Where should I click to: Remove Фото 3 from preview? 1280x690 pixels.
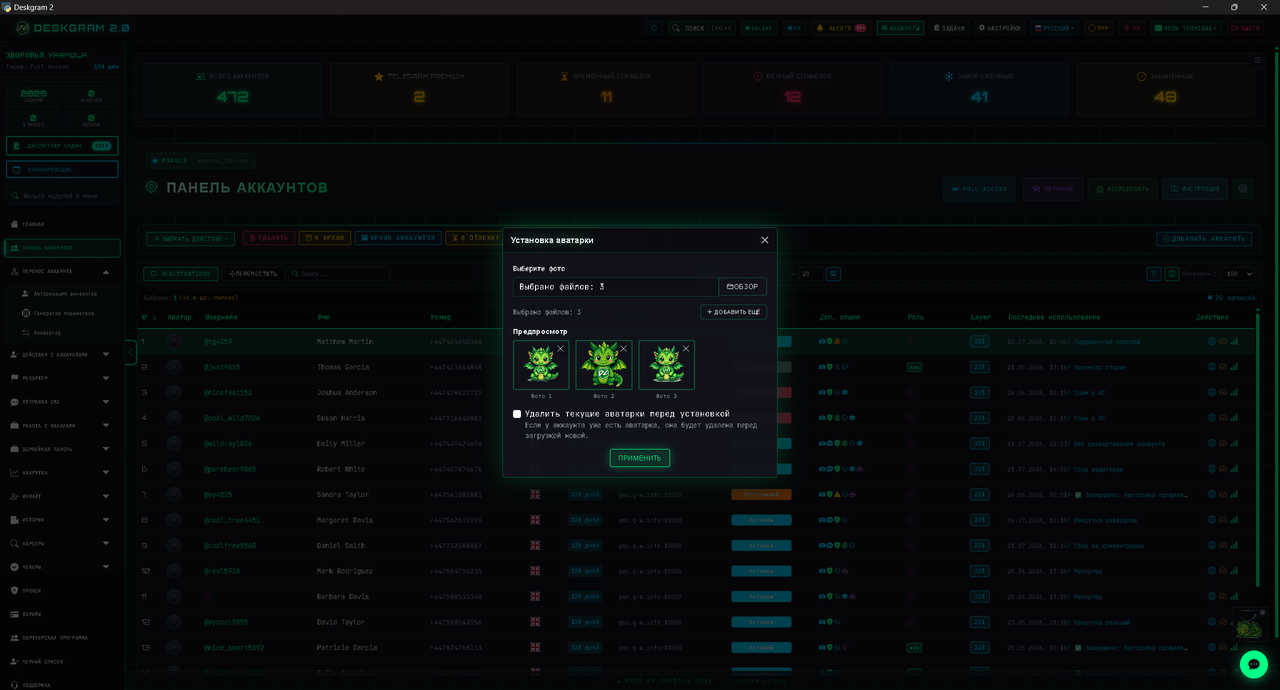pyautogui.click(x=686, y=349)
